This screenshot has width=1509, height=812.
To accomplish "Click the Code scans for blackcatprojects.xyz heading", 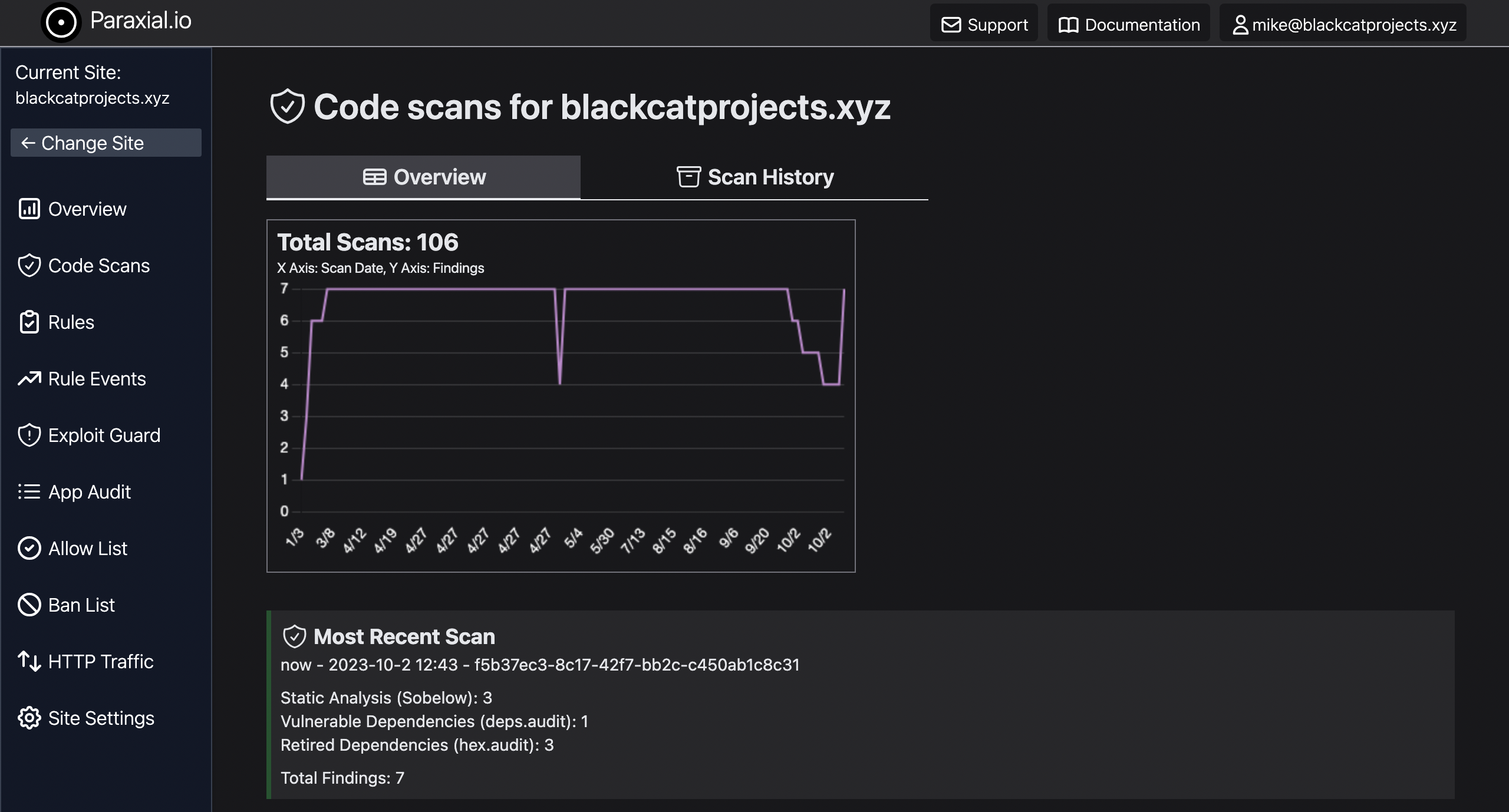I will pyautogui.click(x=602, y=107).
